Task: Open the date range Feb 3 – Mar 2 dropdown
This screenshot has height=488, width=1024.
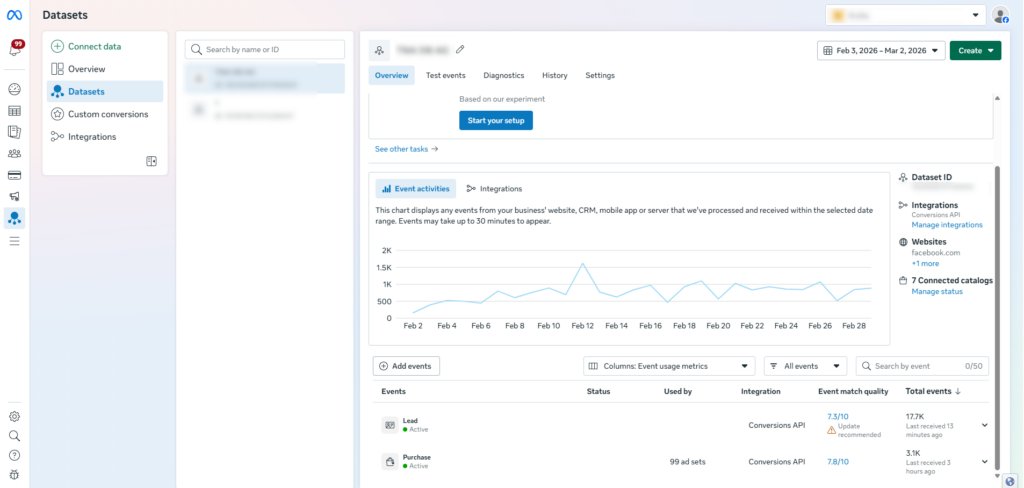Action: (880, 51)
